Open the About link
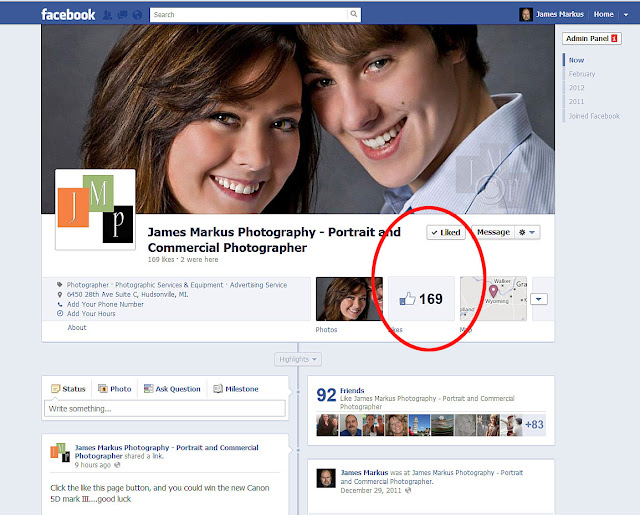Image resolution: width=640 pixels, height=515 pixels. [77, 327]
